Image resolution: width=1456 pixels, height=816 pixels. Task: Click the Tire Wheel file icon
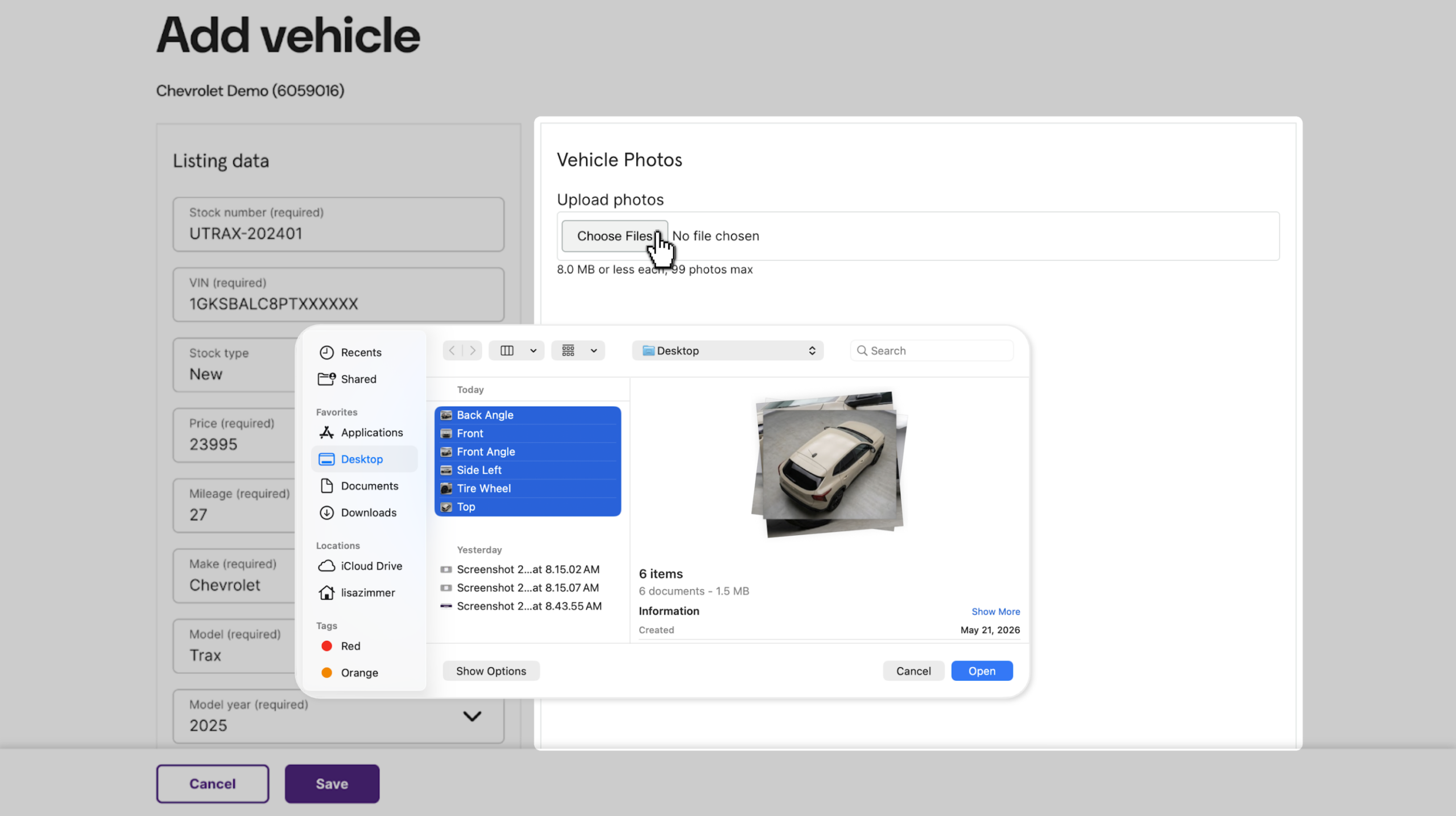(446, 488)
